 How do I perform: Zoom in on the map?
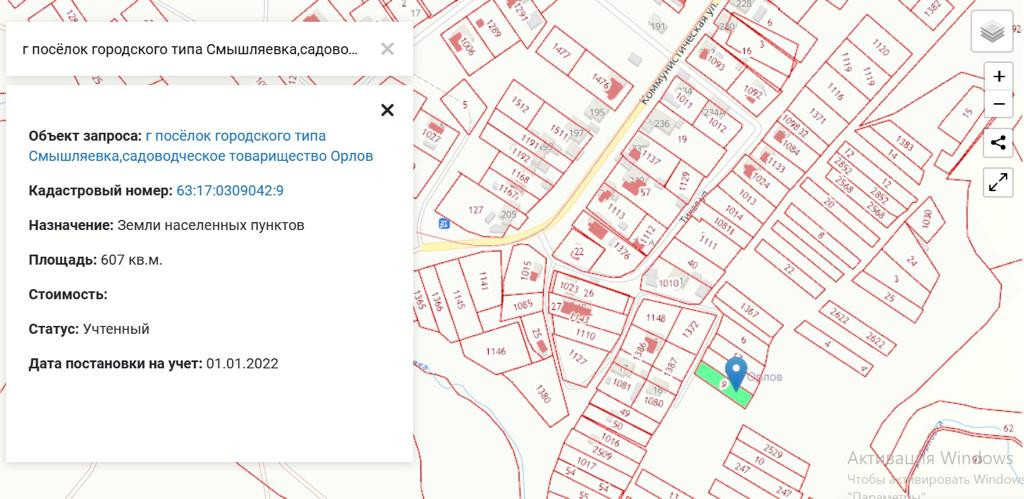(999, 76)
